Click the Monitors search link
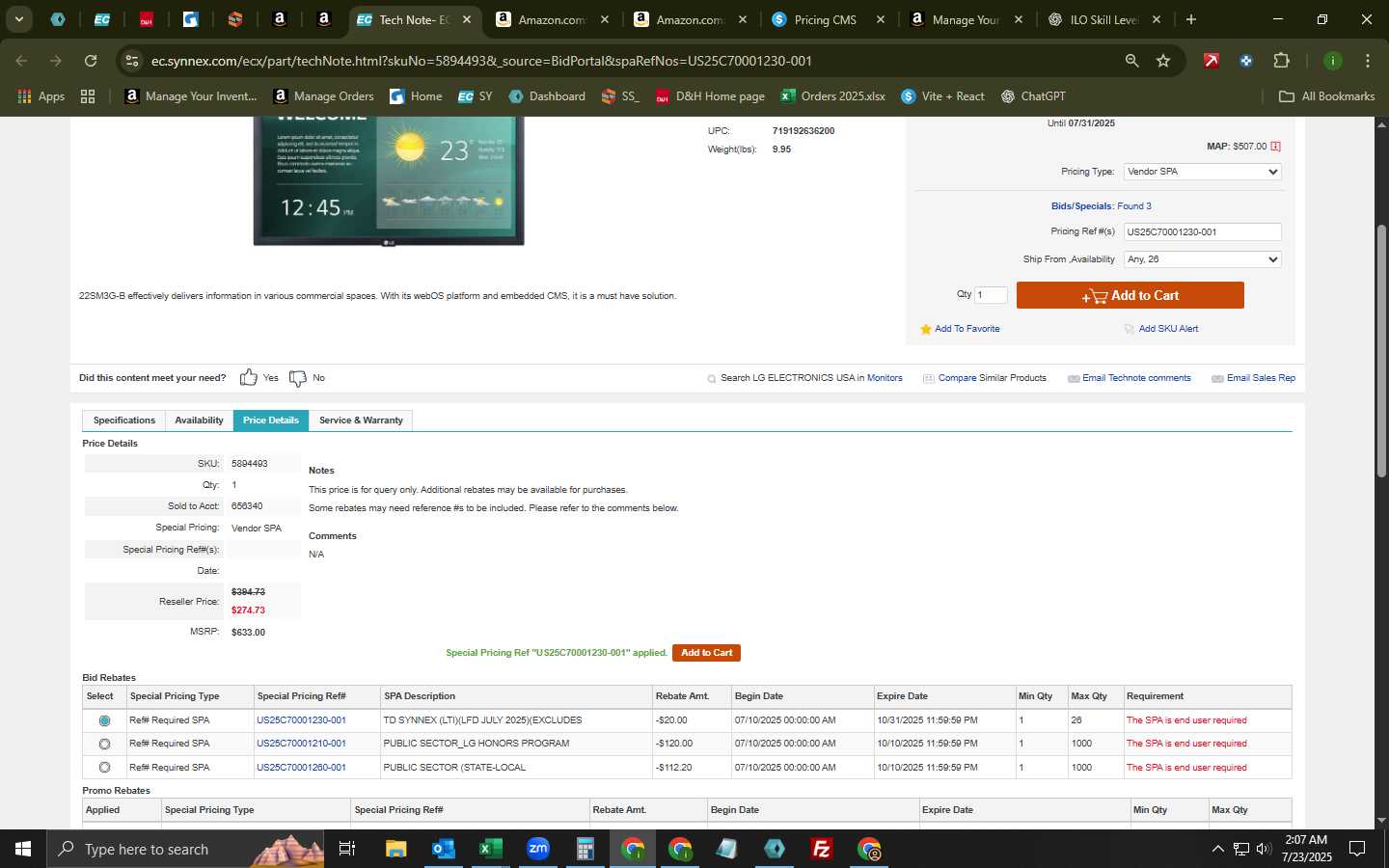Image resolution: width=1389 pixels, height=868 pixels. (885, 378)
